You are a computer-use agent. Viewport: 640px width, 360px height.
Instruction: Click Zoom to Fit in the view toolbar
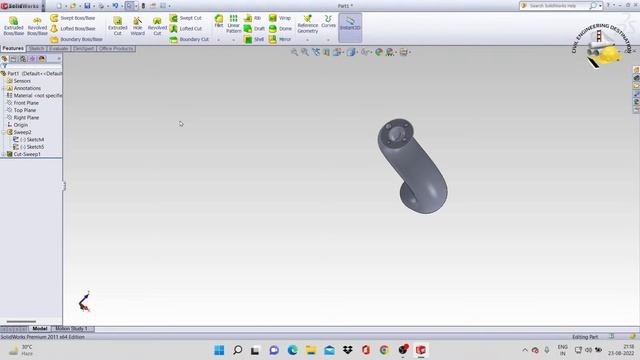coord(294,52)
